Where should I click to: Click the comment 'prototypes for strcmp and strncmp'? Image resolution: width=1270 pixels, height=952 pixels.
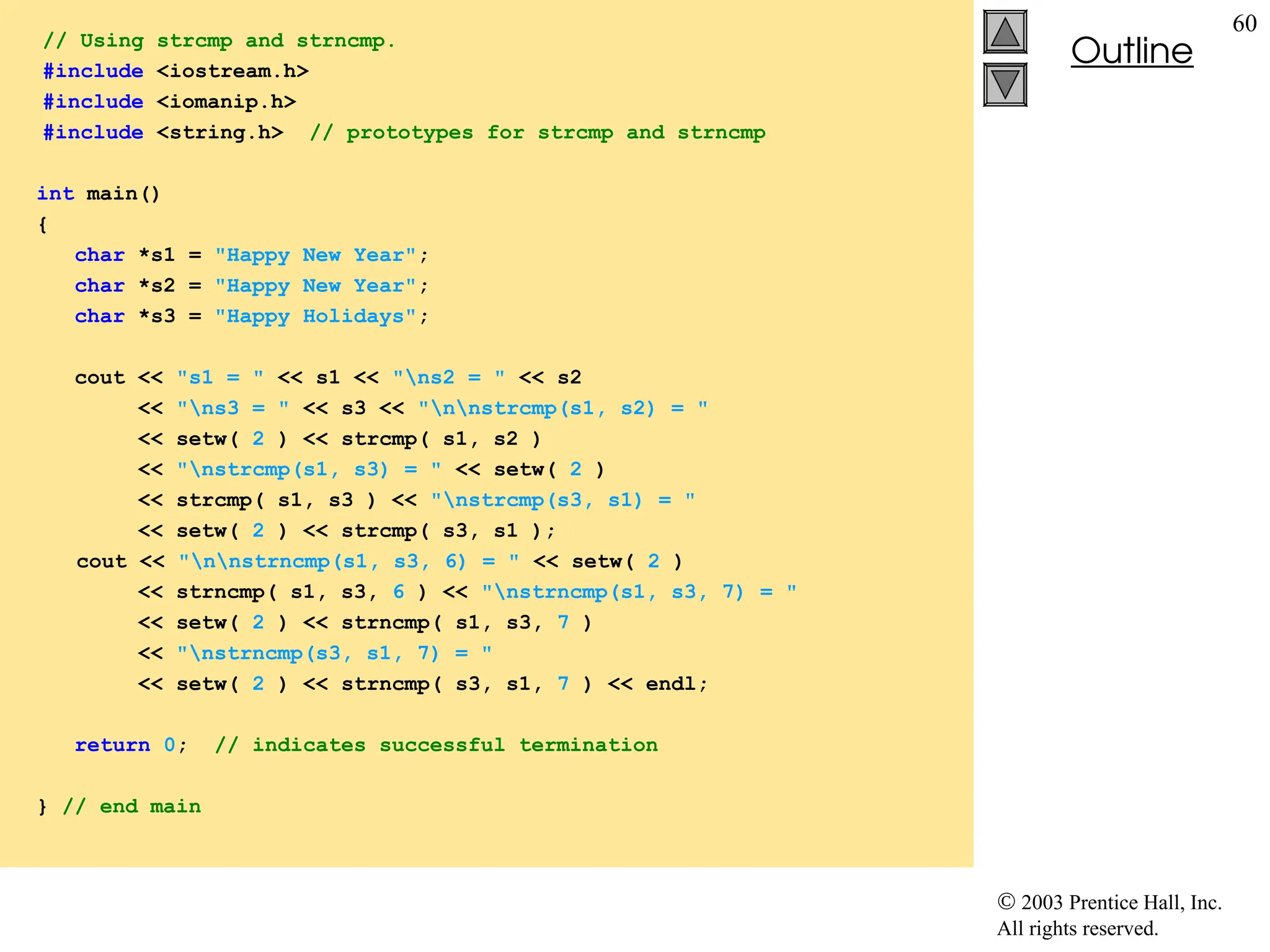coord(556,133)
